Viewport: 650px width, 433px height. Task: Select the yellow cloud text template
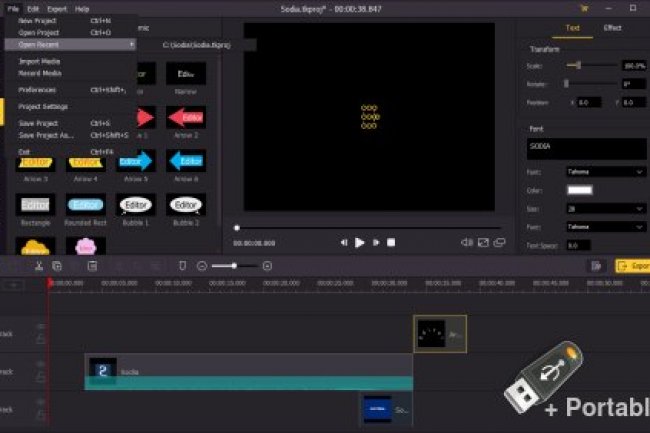[35, 247]
